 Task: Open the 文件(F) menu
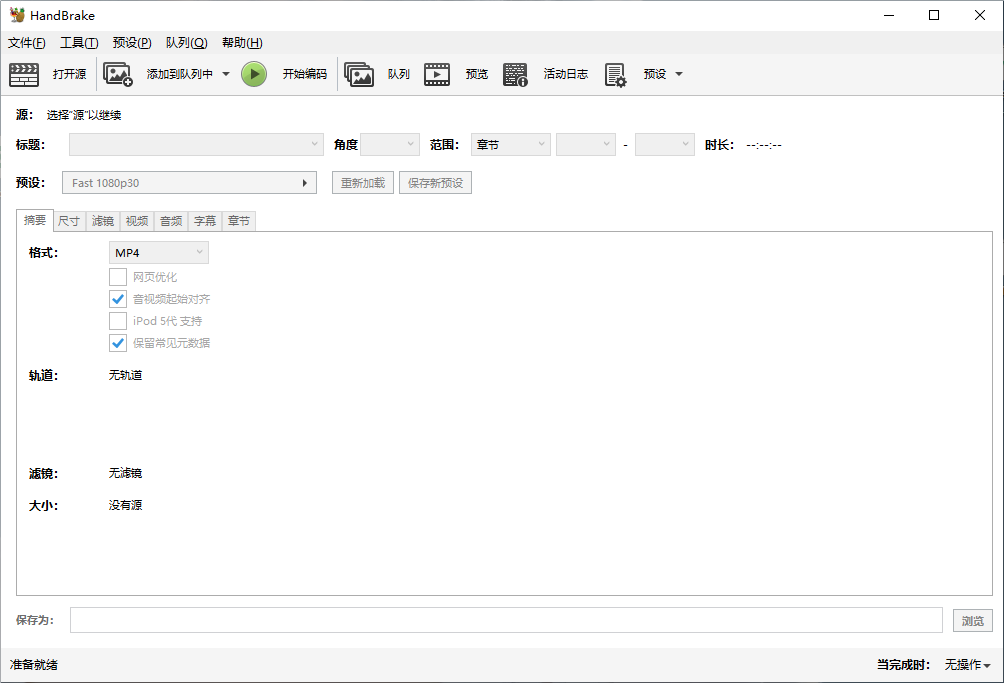pos(27,43)
